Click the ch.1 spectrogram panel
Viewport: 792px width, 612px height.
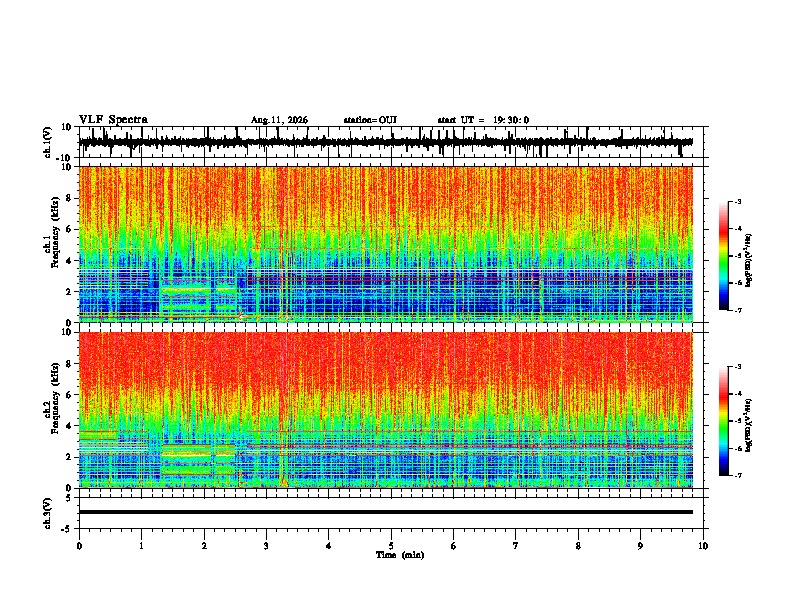click(386, 244)
